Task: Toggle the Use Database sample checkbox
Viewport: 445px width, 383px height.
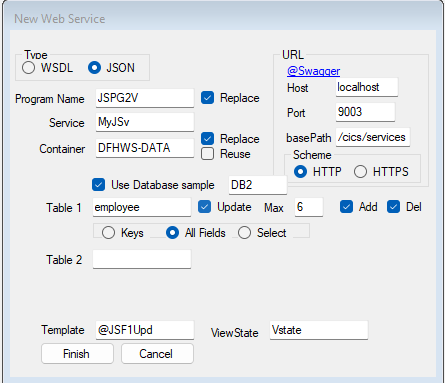Action: pyautogui.click(x=98, y=185)
